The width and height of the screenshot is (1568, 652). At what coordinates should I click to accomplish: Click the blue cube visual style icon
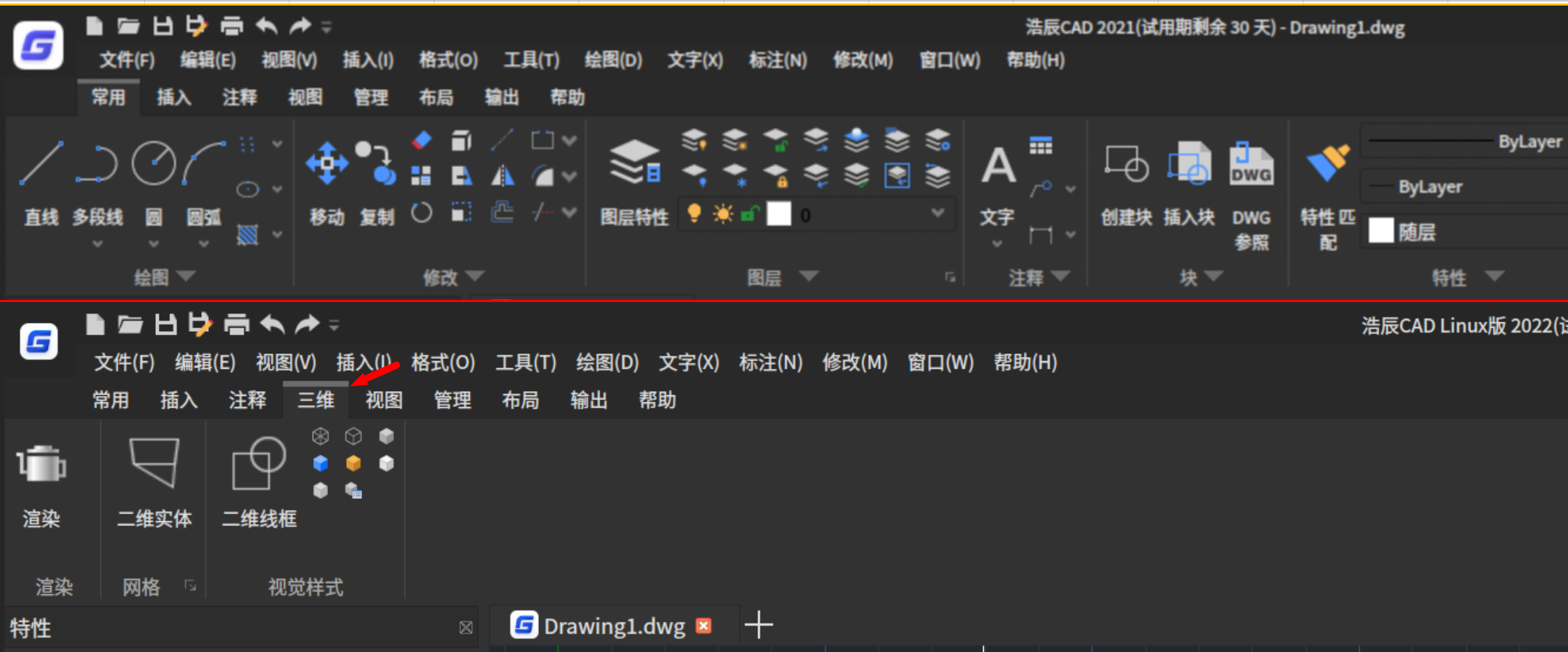pyautogui.click(x=320, y=463)
